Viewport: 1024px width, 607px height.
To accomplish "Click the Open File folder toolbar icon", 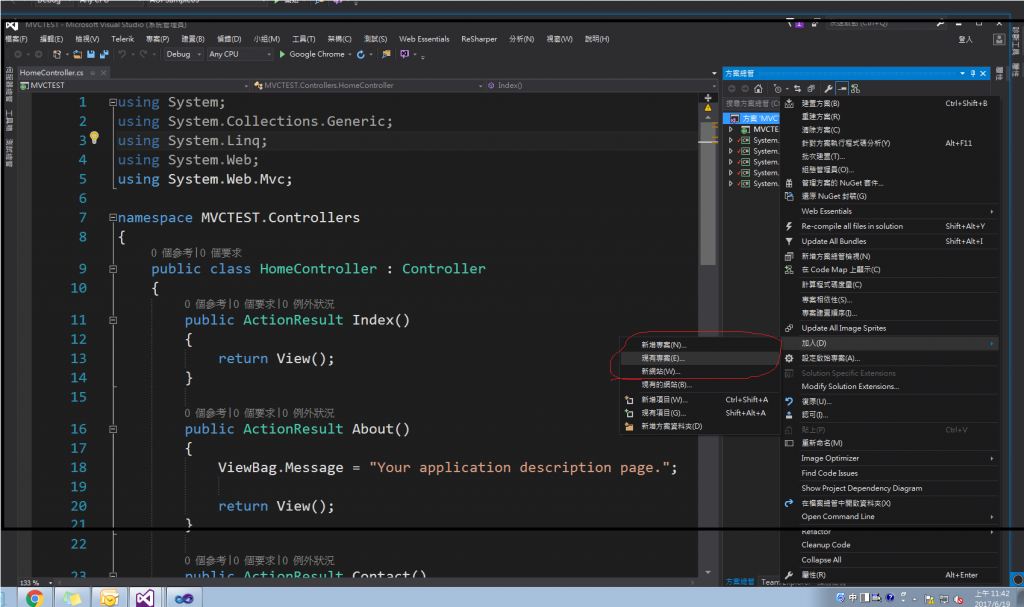I will tap(78, 54).
